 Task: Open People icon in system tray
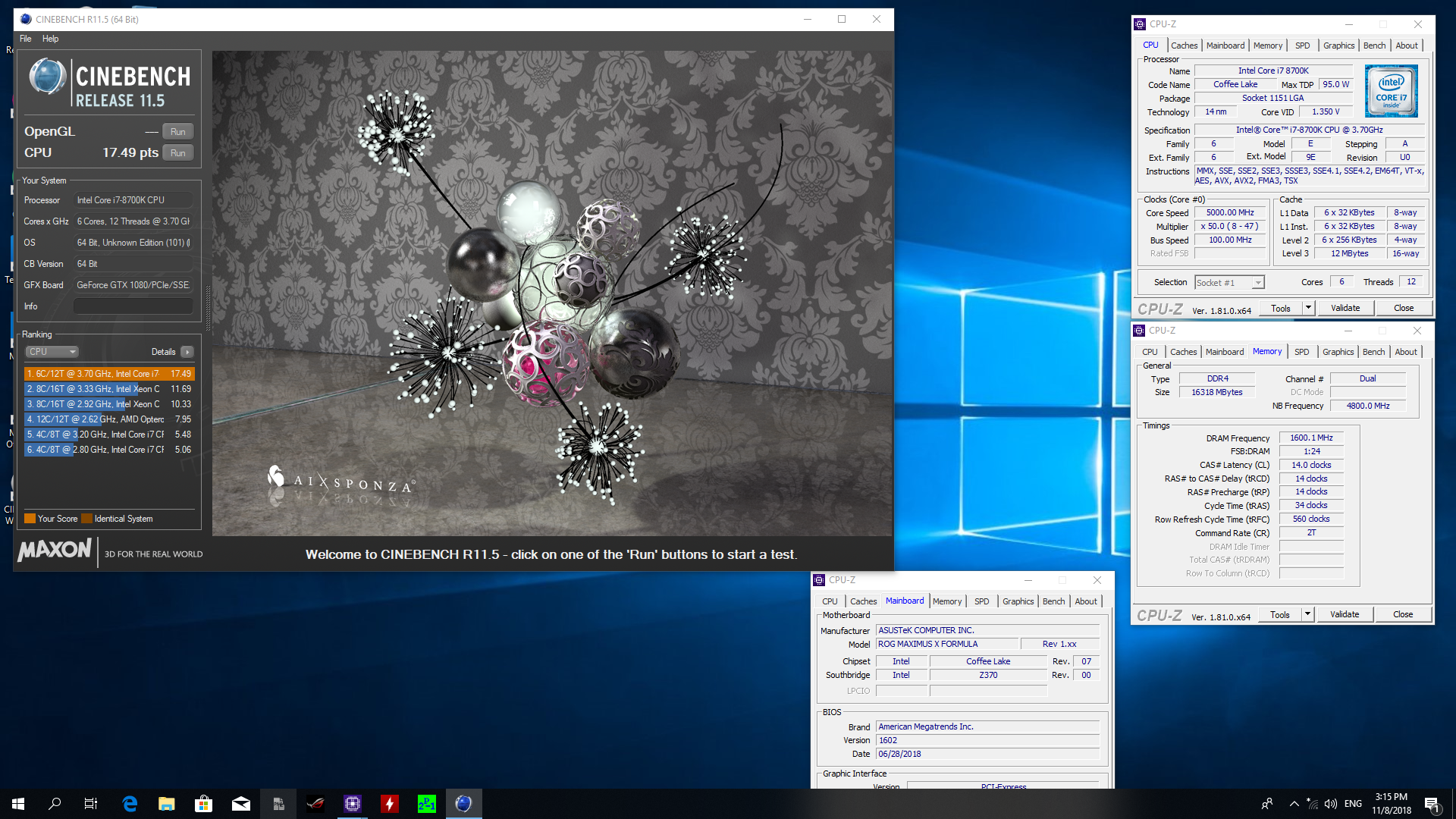(1267, 804)
